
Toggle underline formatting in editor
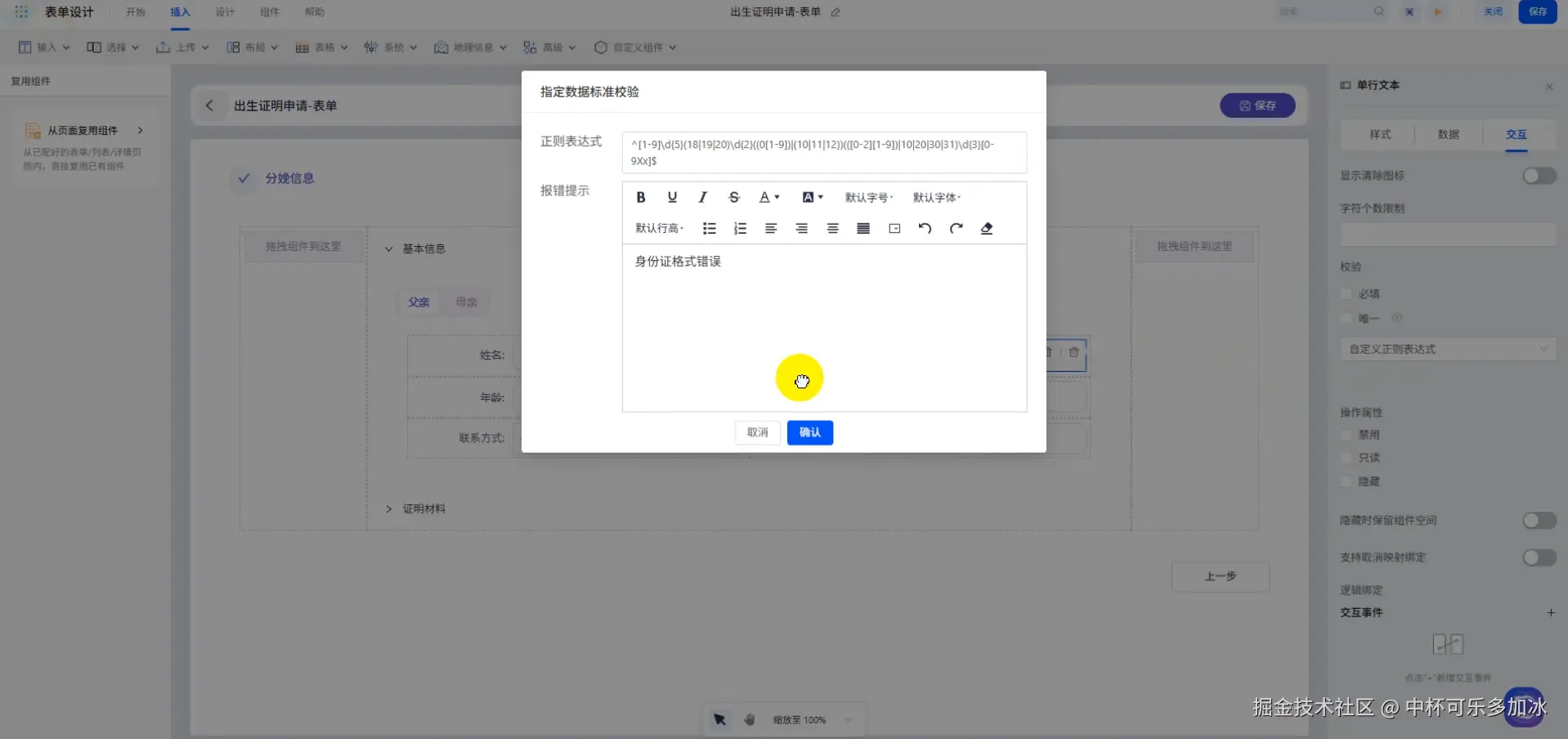672,197
